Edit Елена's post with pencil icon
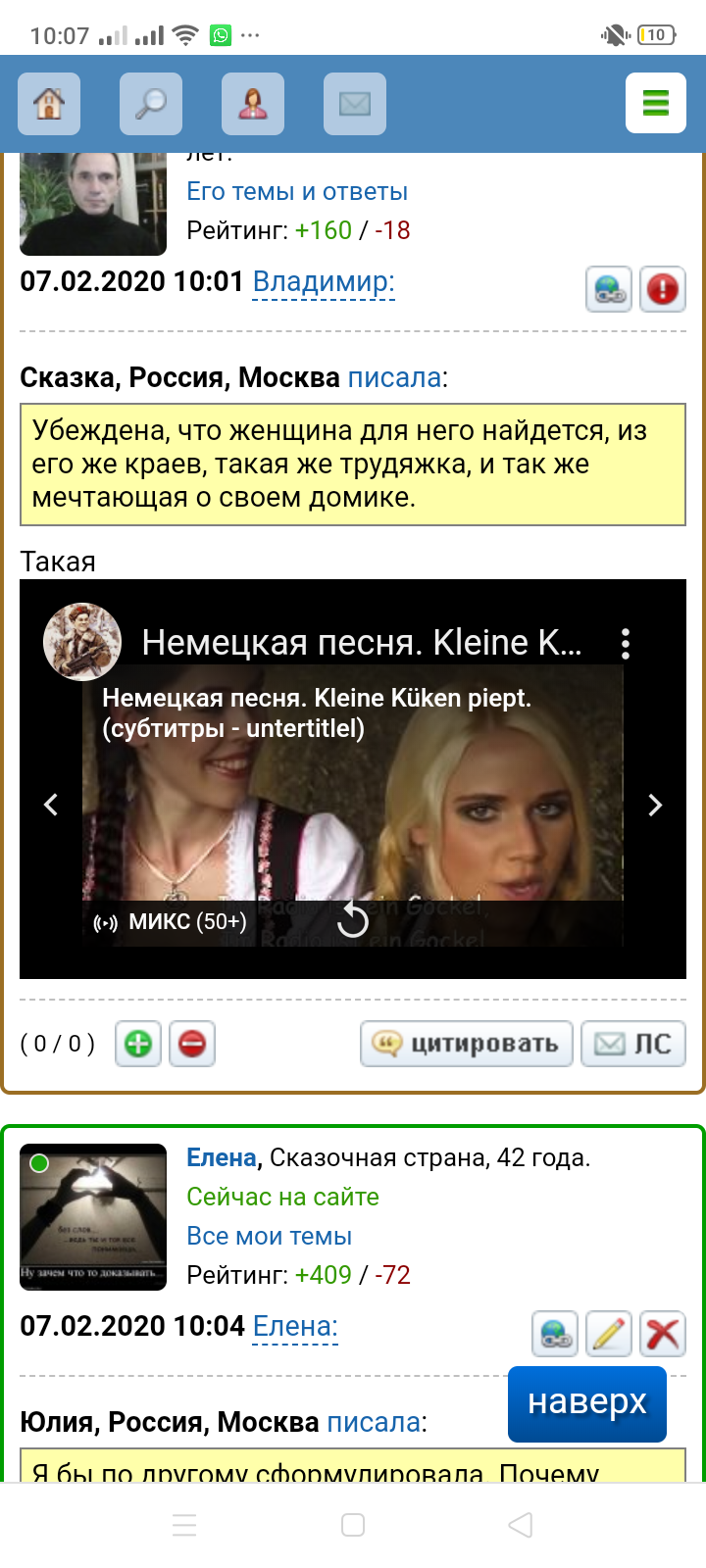Screen dimensions: 706x1568 (x=609, y=1334)
